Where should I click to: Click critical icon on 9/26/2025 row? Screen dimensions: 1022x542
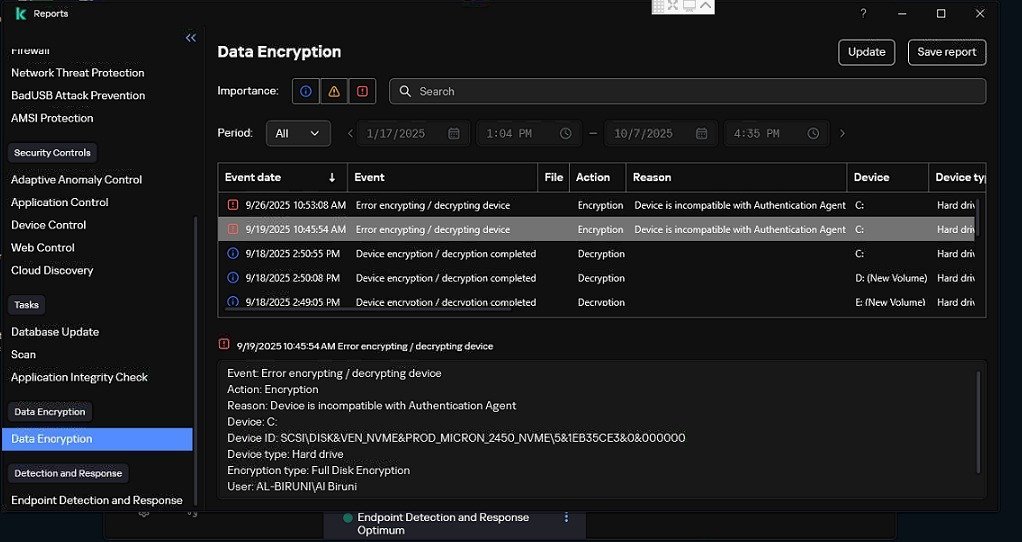tap(233, 205)
